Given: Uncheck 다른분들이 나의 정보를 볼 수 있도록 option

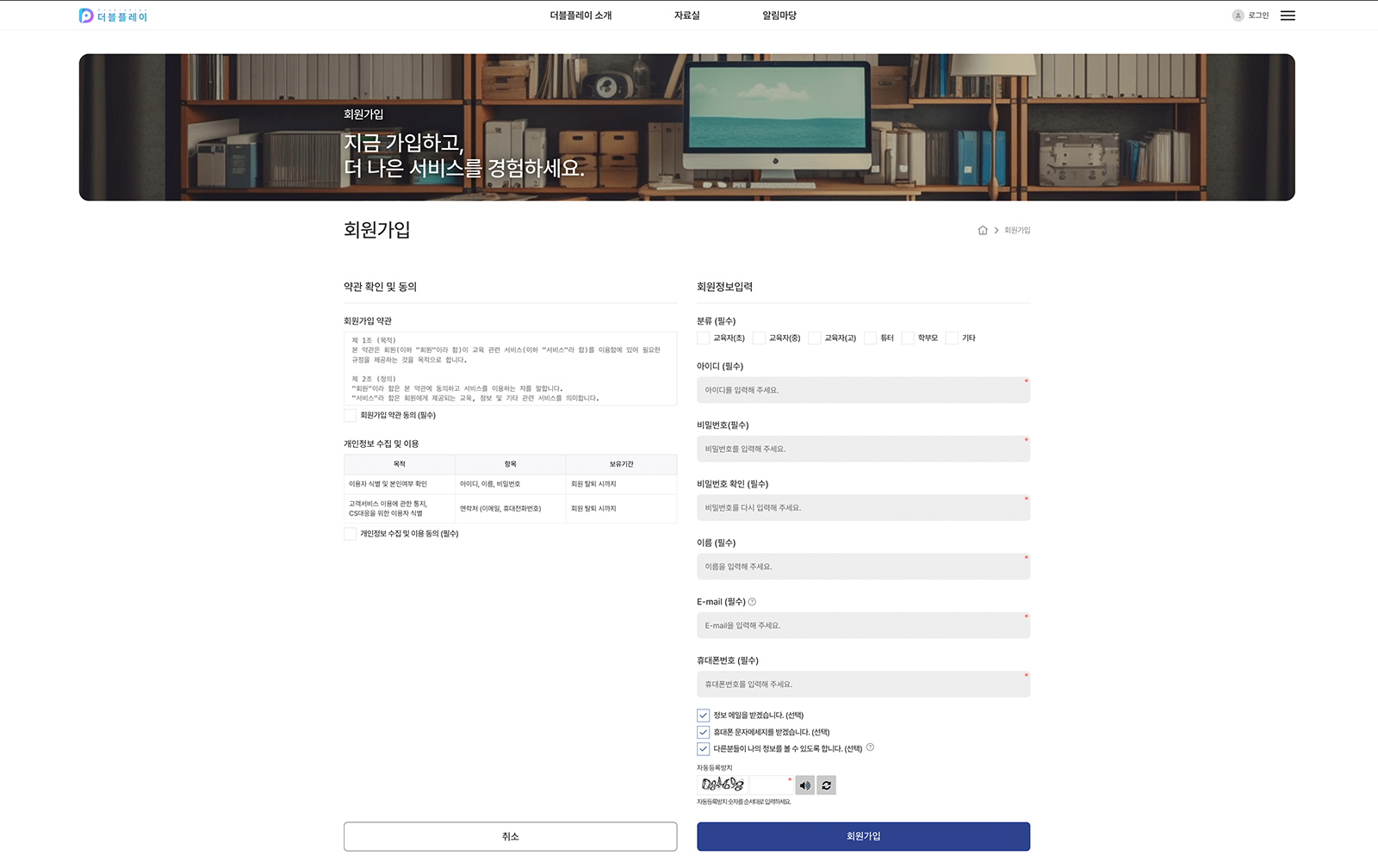Looking at the screenshot, I should click(x=703, y=748).
